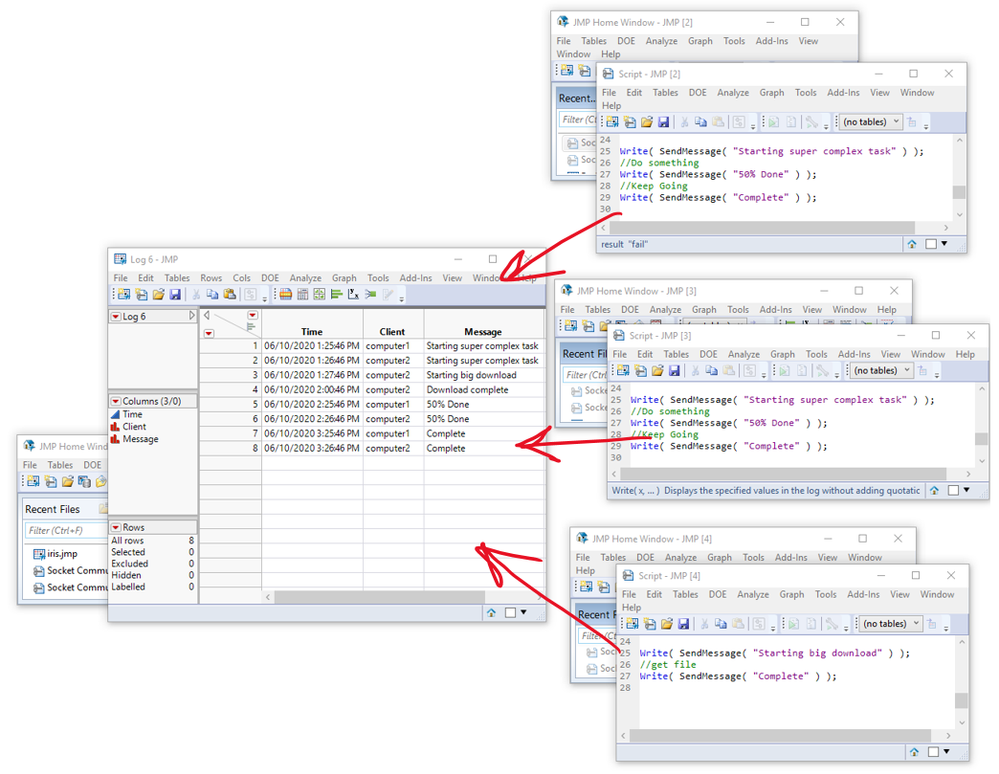Click Cut scissors icon in Log 6 toolbar

(196, 294)
